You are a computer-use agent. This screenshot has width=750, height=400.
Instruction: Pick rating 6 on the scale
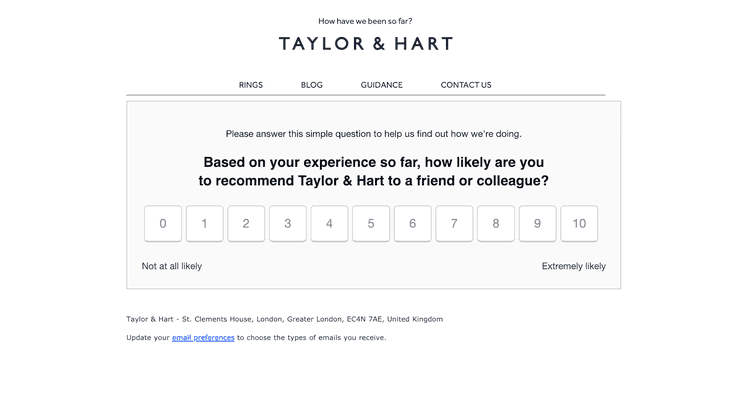coord(413,224)
